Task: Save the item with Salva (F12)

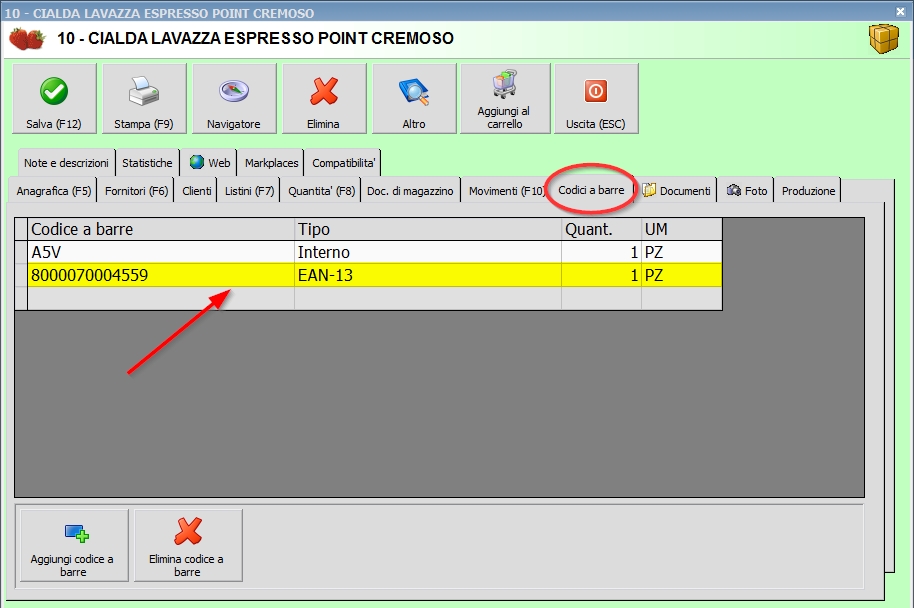Action: (x=54, y=99)
